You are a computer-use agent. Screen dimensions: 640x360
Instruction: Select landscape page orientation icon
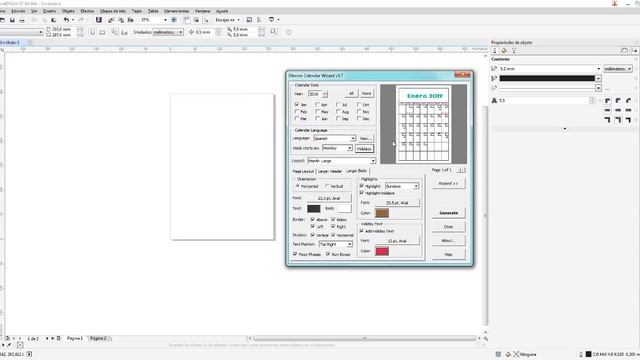[x=102, y=32]
